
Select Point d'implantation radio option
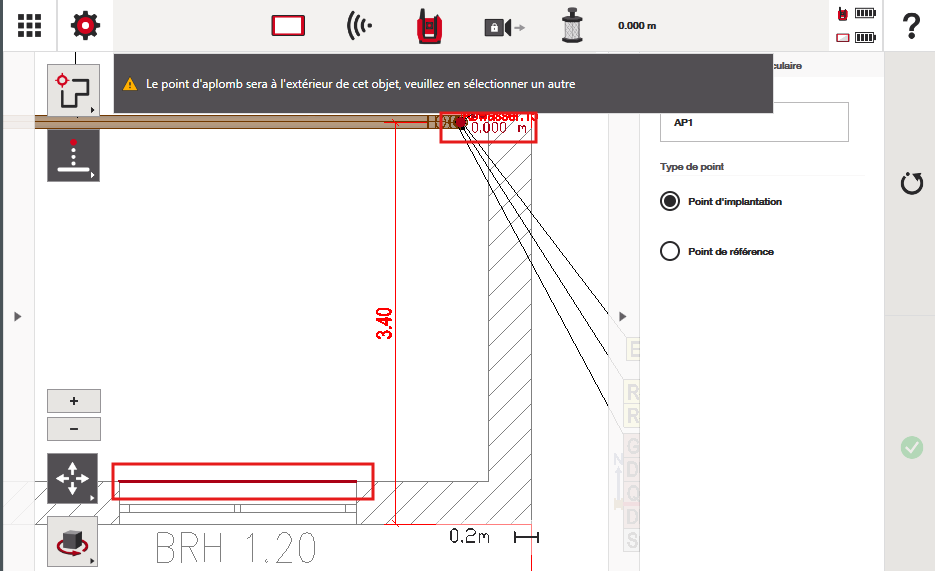670,202
